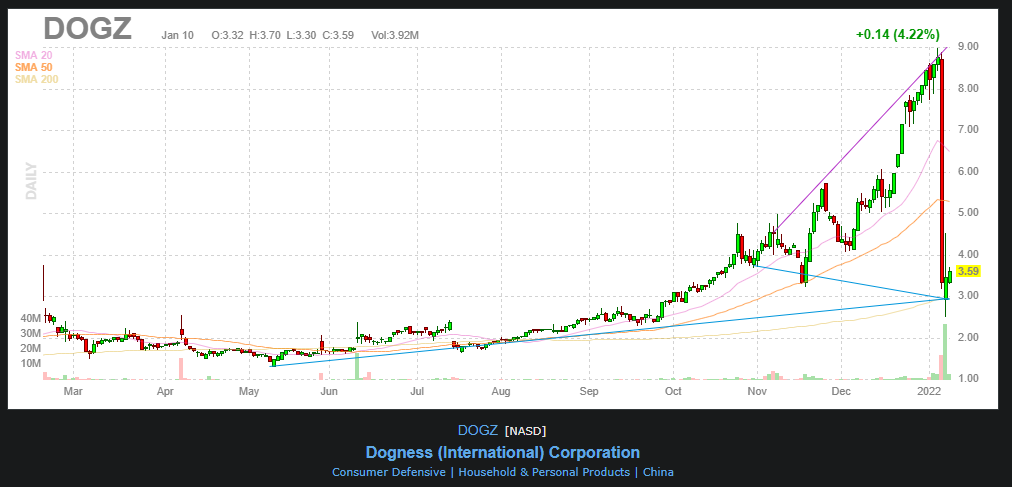Open Dogness (International) Corporation company link
The height and width of the screenshot is (487, 1012).
click(502, 452)
